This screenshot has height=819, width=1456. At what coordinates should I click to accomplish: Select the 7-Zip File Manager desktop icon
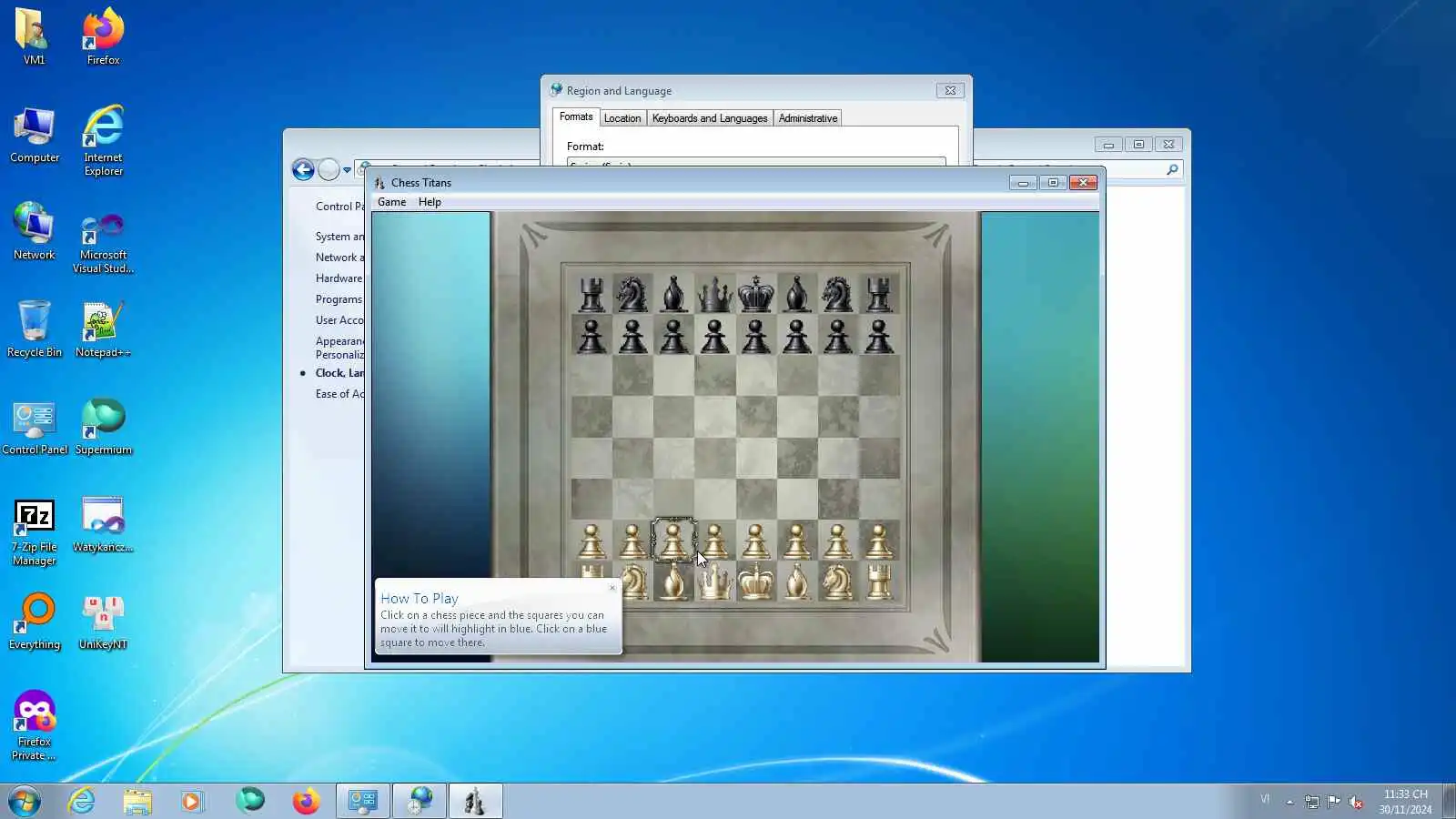[x=35, y=531]
